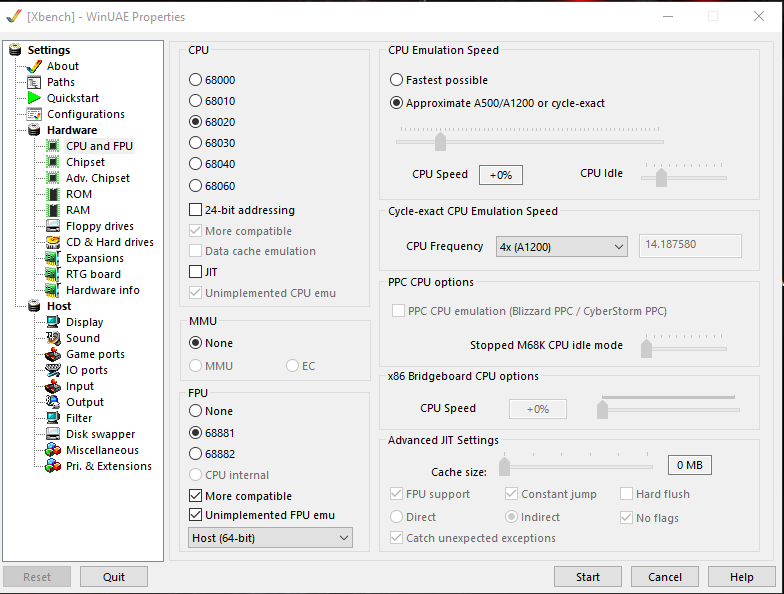Open the Sound settings icon

(52, 338)
